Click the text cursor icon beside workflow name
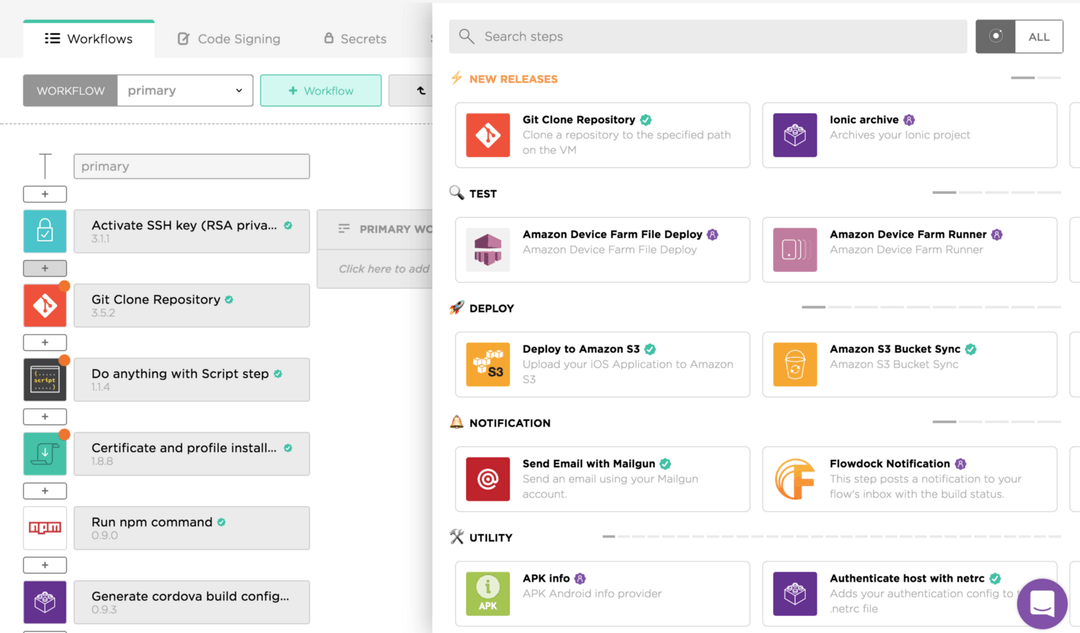The width and height of the screenshot is (1080, 633). (45, 166)
